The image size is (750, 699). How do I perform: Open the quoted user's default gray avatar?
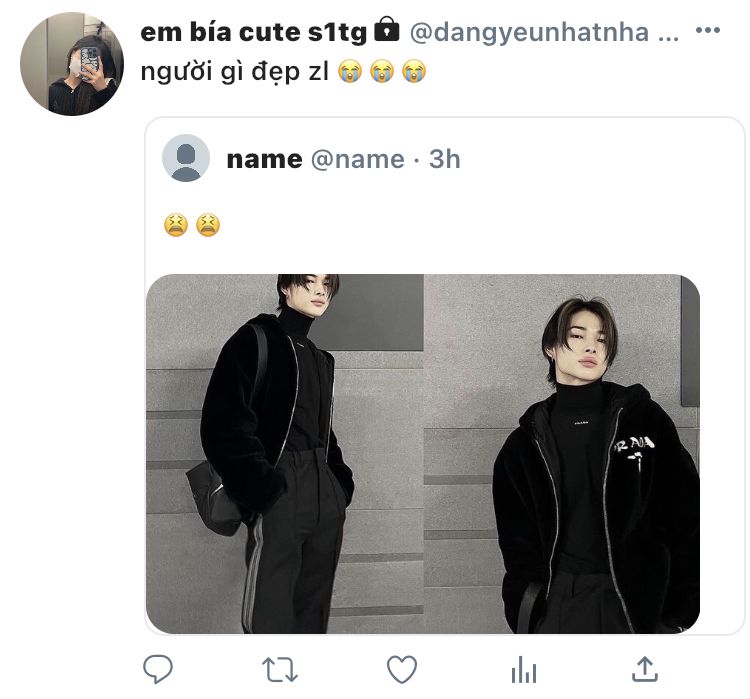tap(186, 158)
